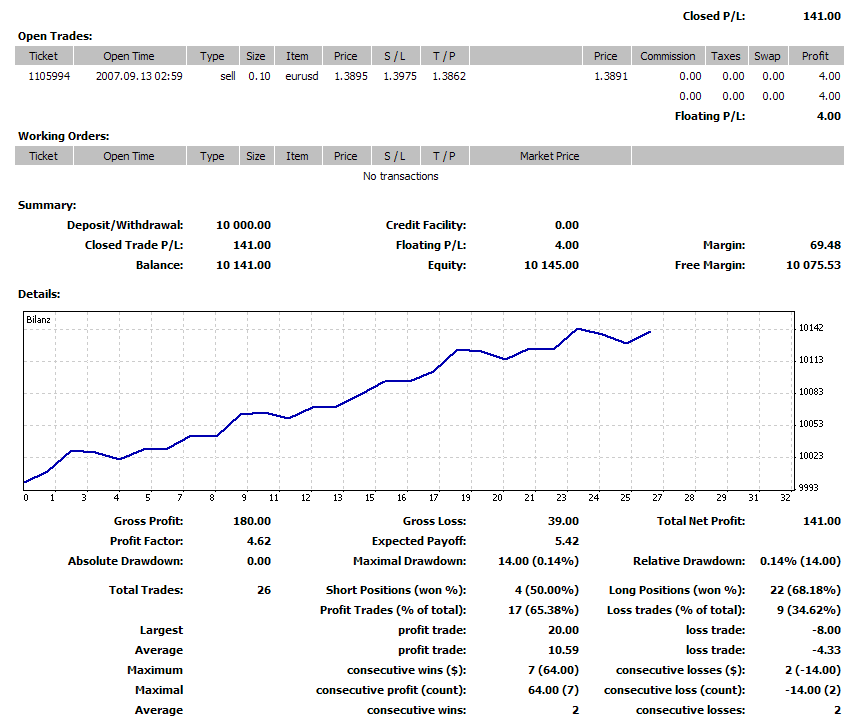The height and width of the screenshot is (721, 861).
Task: Click the Profit Factor value 4.62
Action: pyautogui.click(x=259, y=541)
